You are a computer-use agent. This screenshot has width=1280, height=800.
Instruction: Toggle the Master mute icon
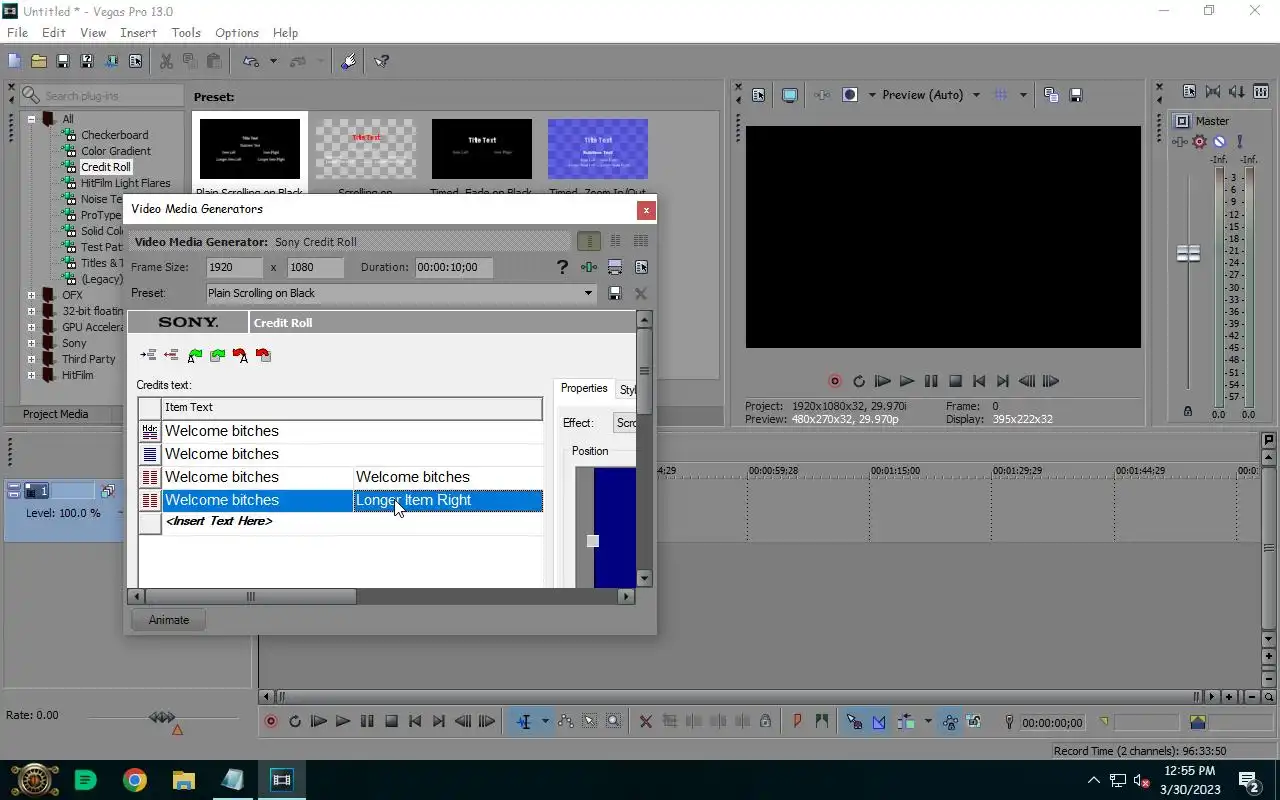pyautogui.click(x=1219, y=142)
